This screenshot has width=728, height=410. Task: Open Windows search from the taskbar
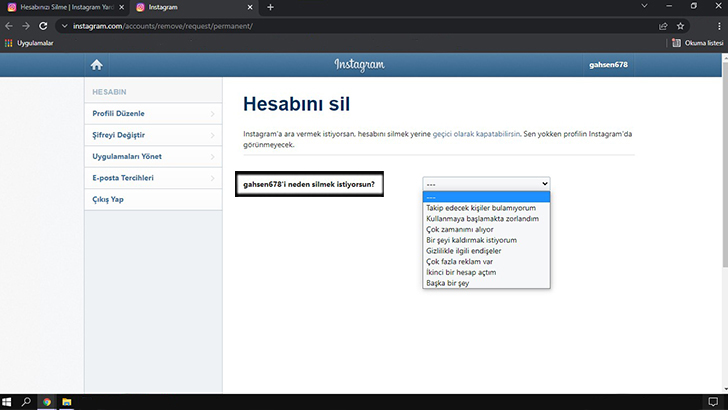(x=26, y=402)
